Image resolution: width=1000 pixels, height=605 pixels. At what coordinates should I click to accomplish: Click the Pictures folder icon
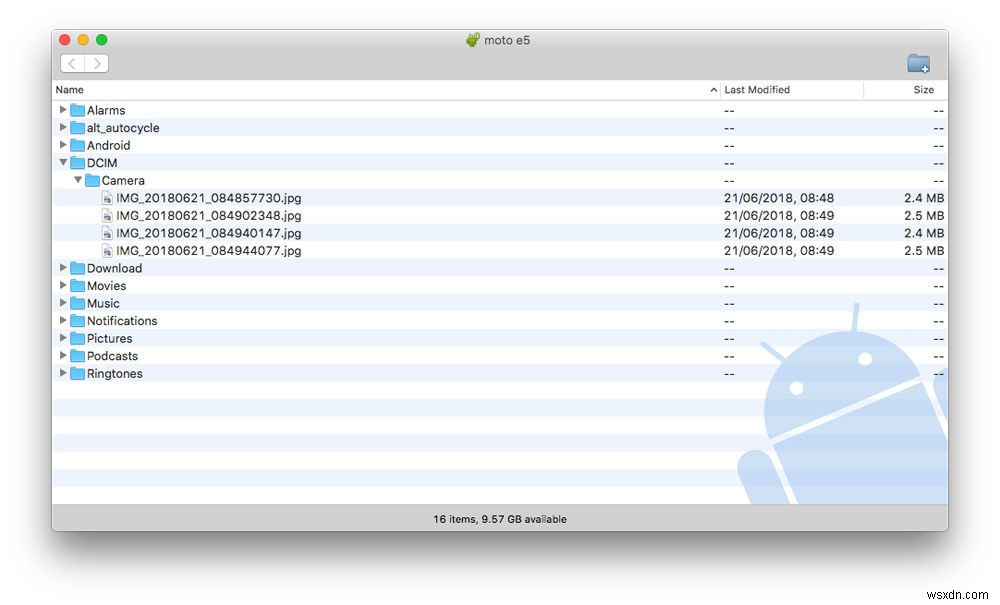pos(78,338)
